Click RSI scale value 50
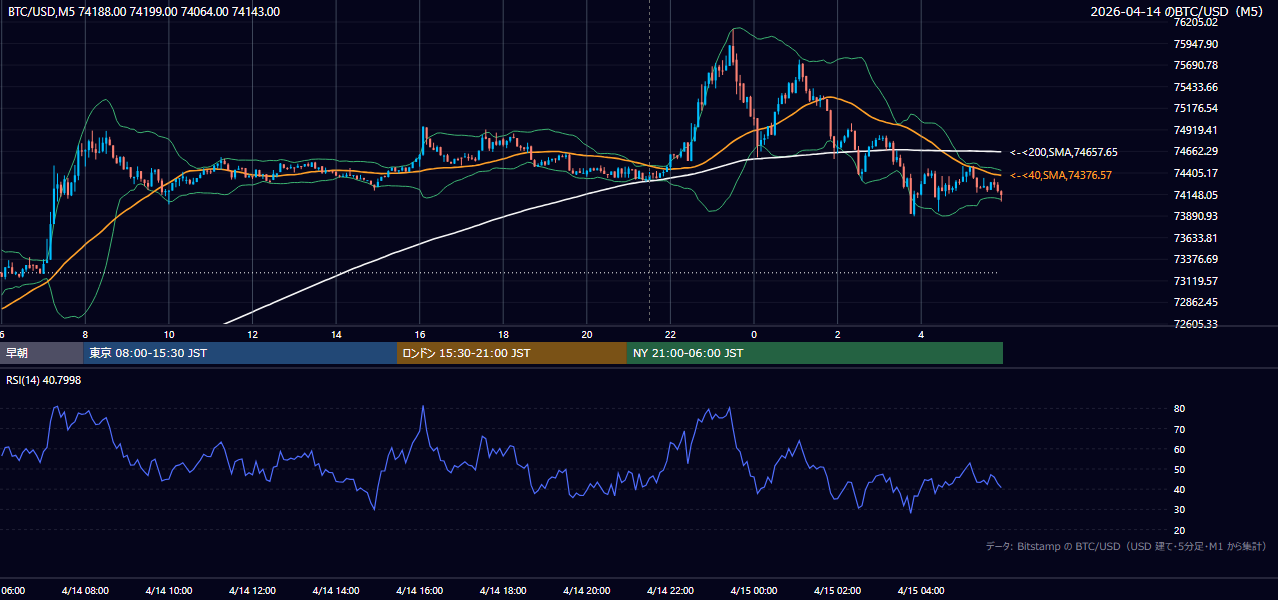The width and height of the screenshot is (1278, 600). coord(1180,469)
